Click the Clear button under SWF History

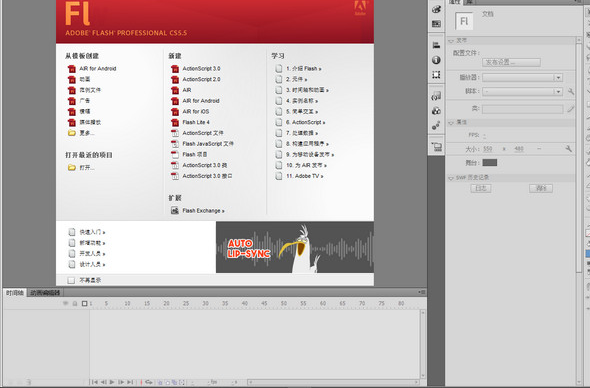pyautogui.click(x=541, y=188)
